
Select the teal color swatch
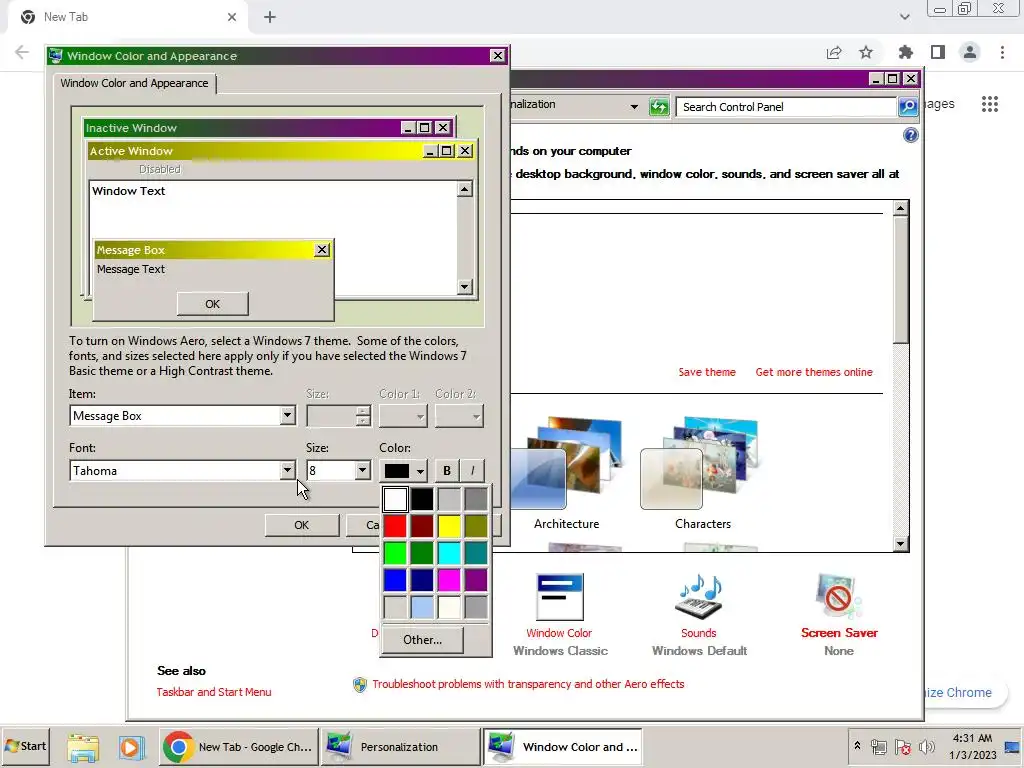tap(476, 553)
